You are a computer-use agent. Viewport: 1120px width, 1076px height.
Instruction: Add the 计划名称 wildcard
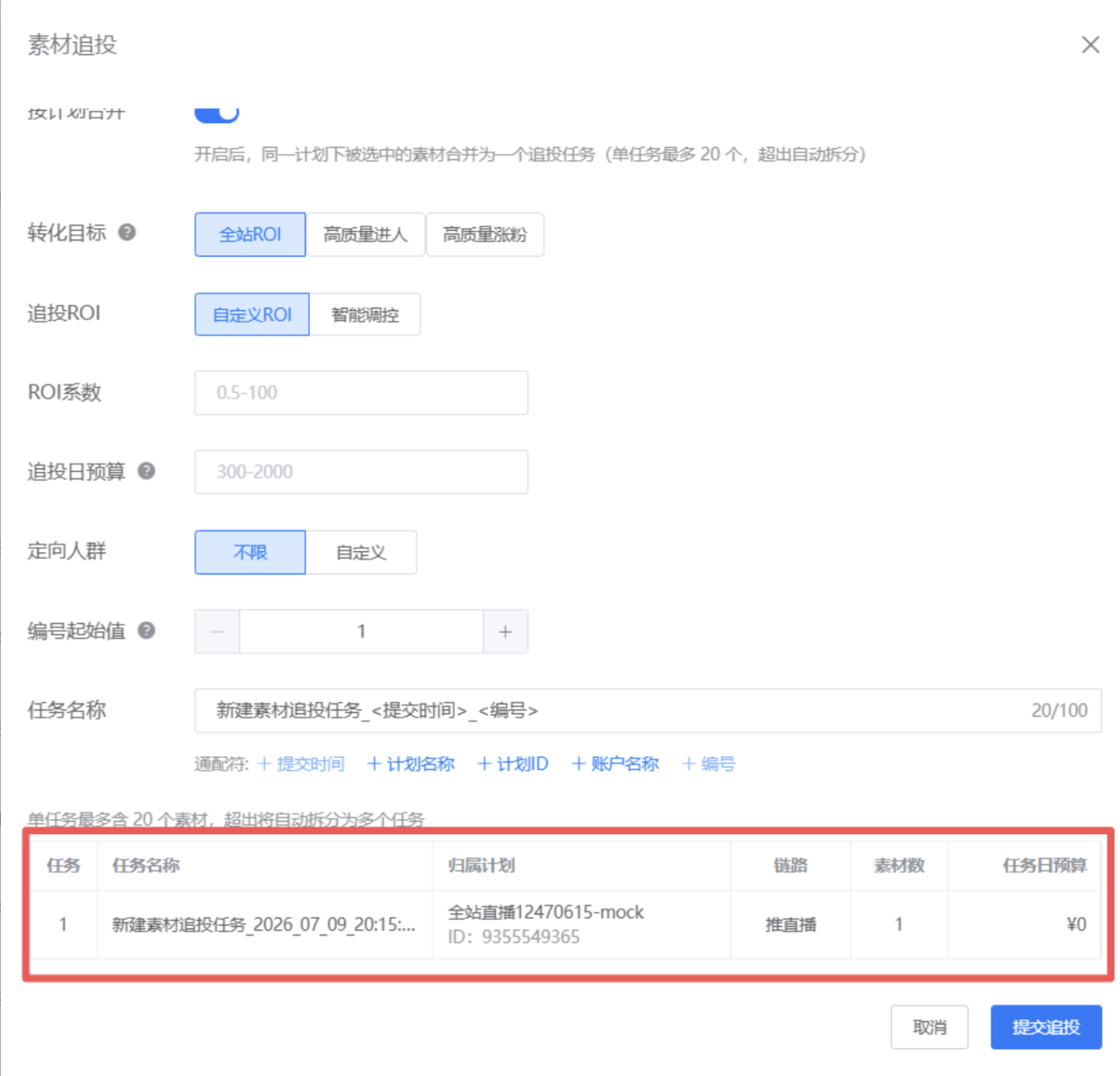[x=411, y=764]
